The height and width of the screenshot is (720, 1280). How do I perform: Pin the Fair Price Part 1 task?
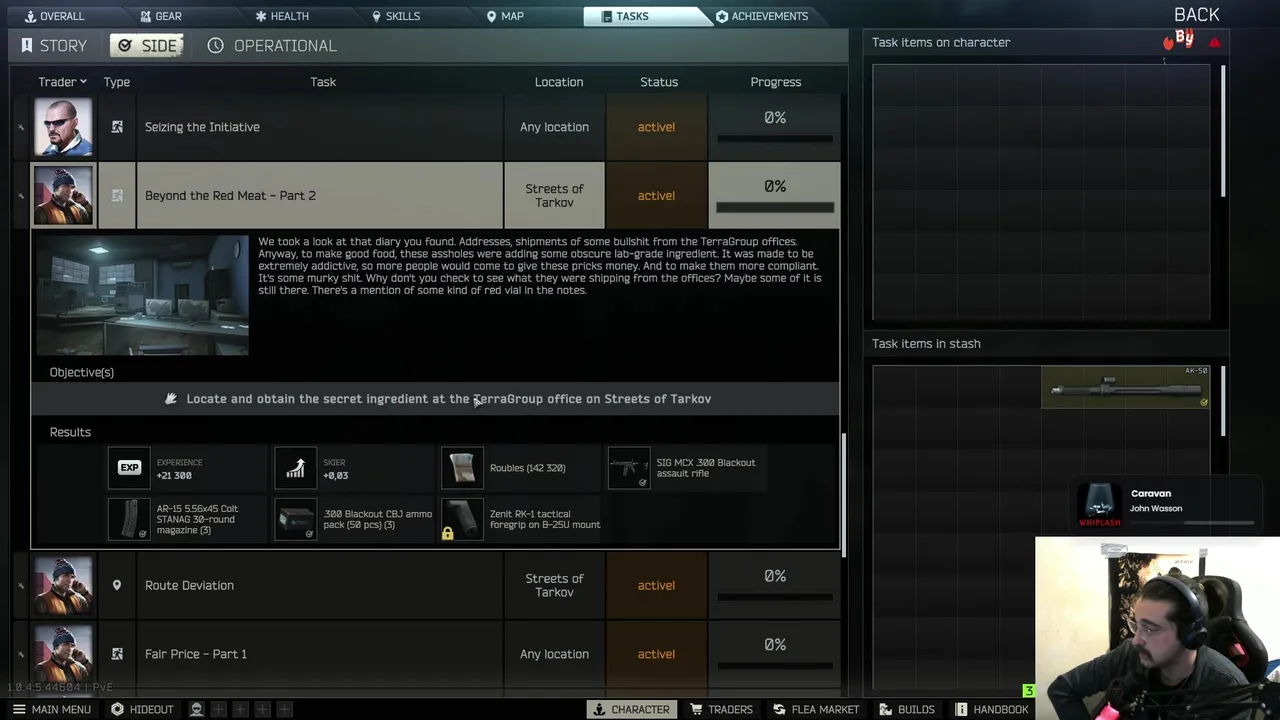(x=20, y=654)
